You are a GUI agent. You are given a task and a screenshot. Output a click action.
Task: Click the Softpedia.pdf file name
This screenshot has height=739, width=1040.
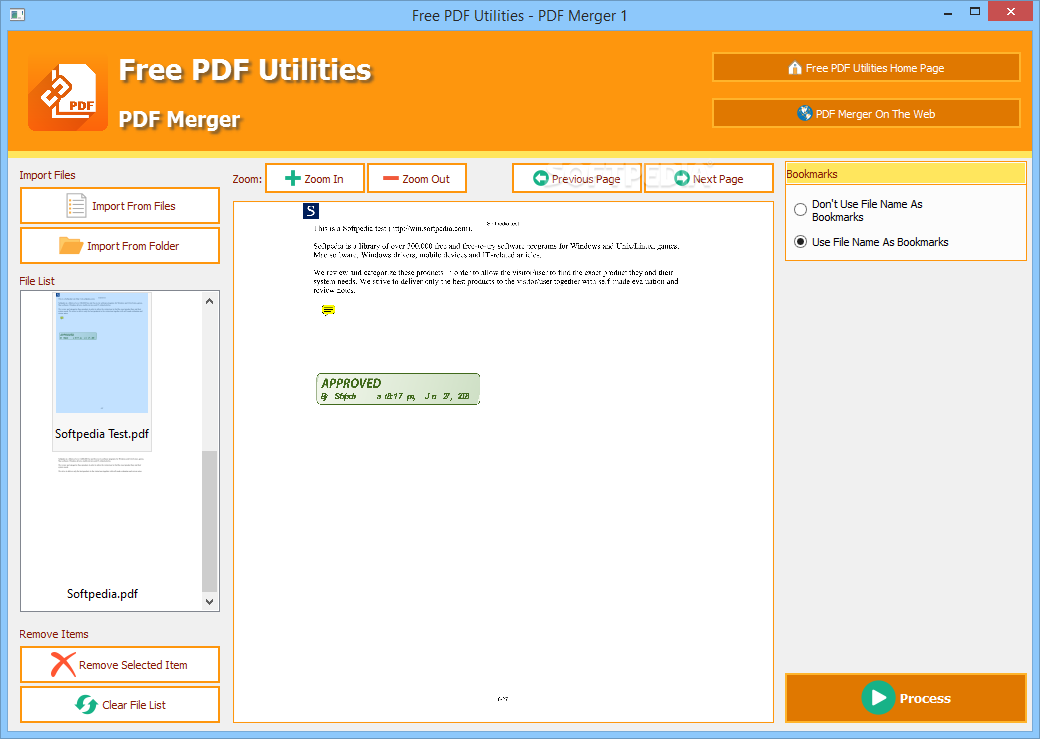click(x=102, y=594)
